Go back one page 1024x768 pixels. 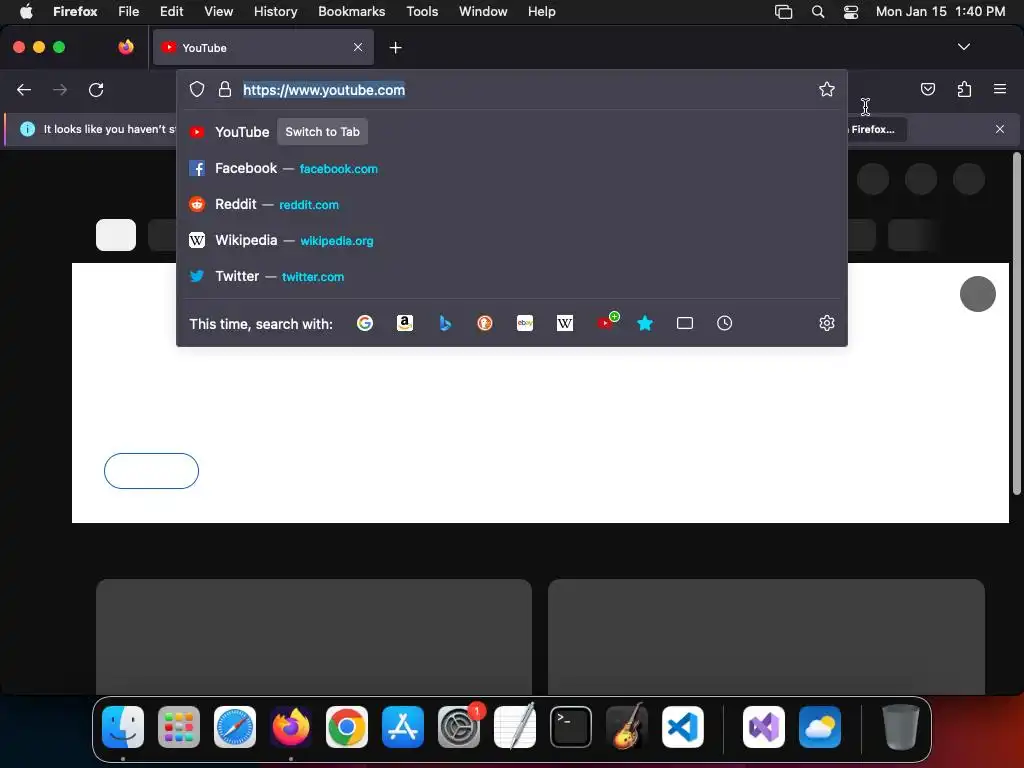[24, 89]
